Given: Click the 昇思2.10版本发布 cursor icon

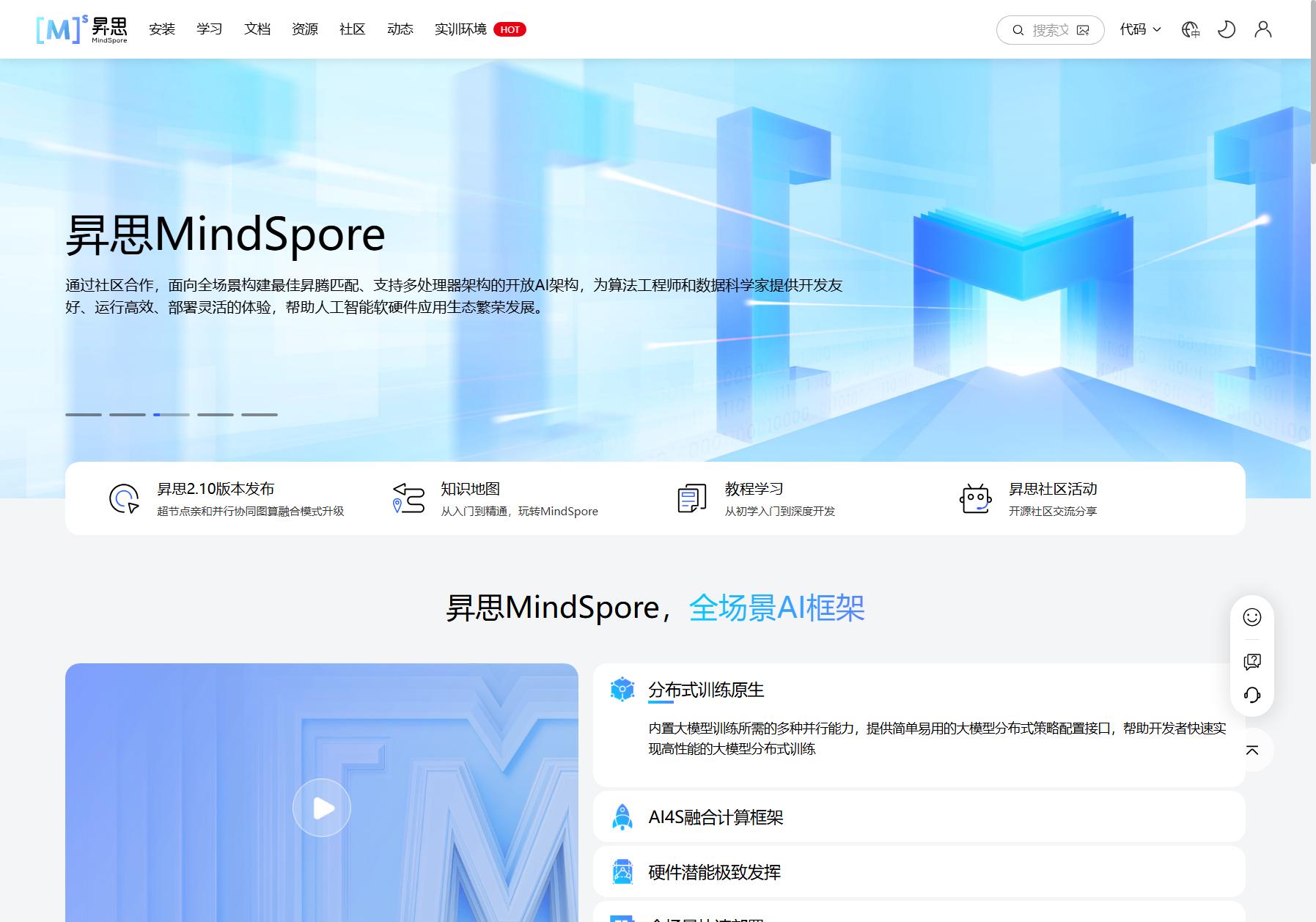Looking at the screenshot, I should pos(124,498).
